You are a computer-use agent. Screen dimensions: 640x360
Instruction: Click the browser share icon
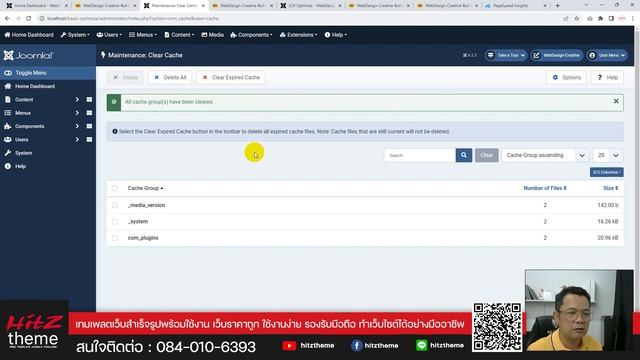point(566,18)
